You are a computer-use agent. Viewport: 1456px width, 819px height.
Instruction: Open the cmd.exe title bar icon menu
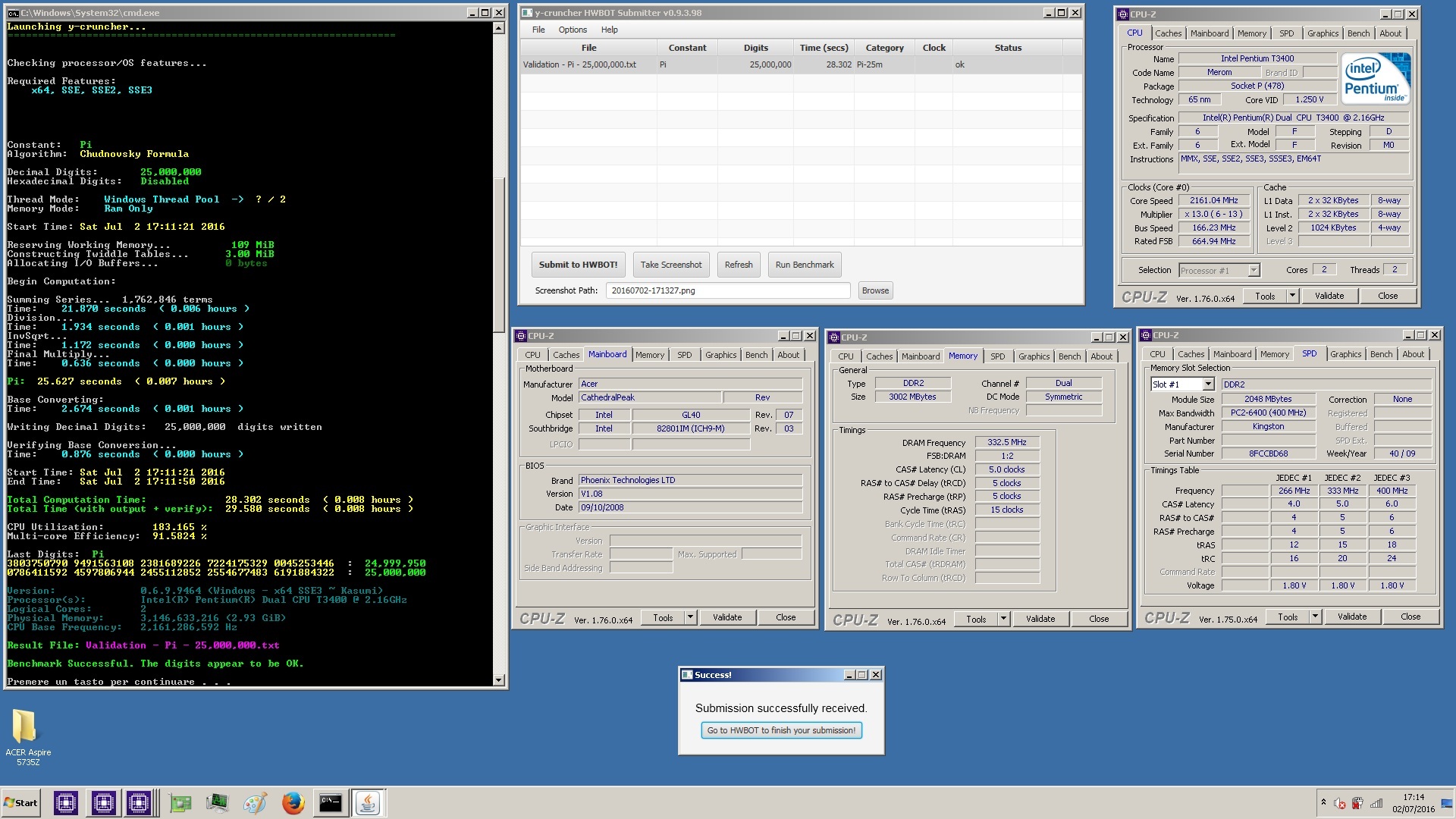13,13
